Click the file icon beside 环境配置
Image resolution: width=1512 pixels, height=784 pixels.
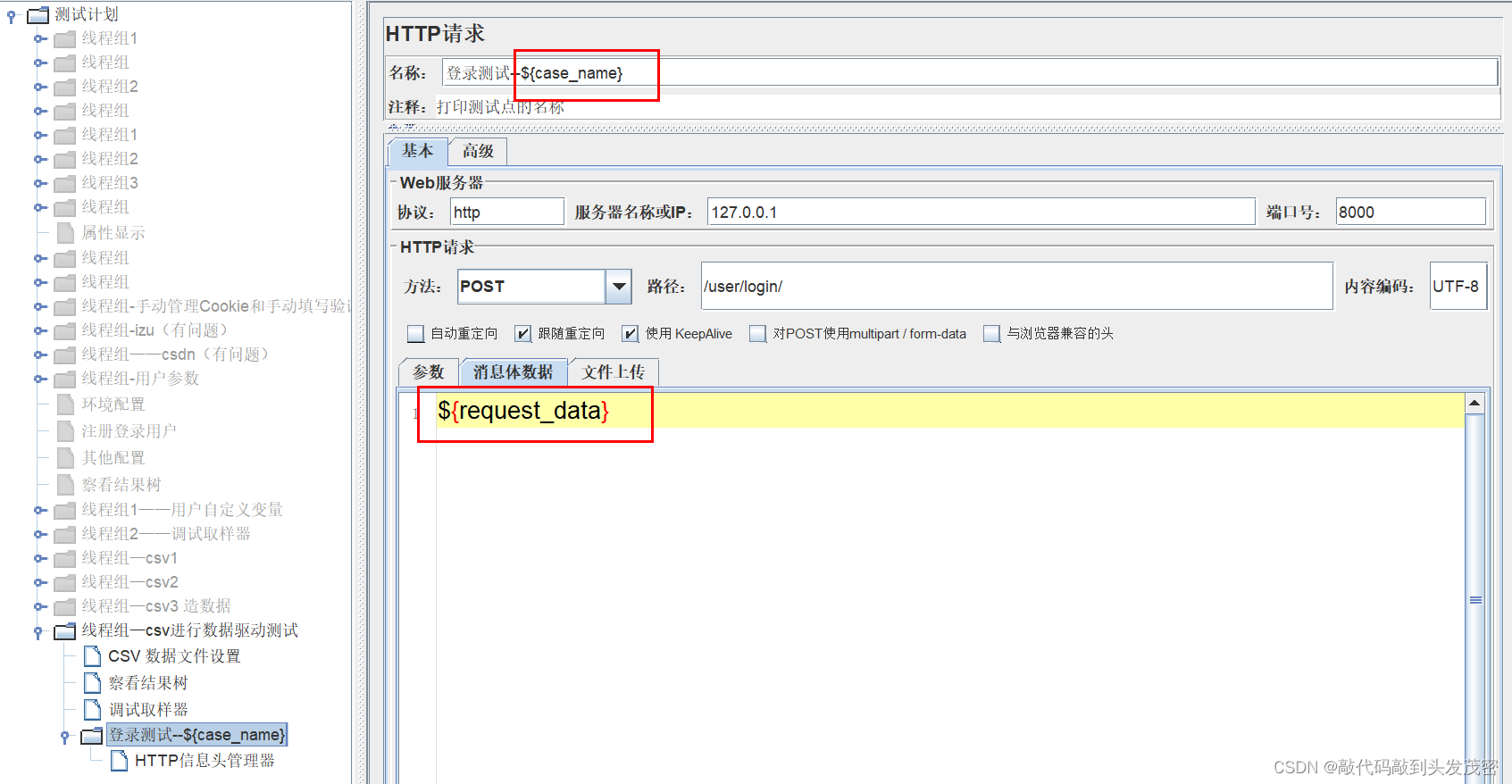65,405
